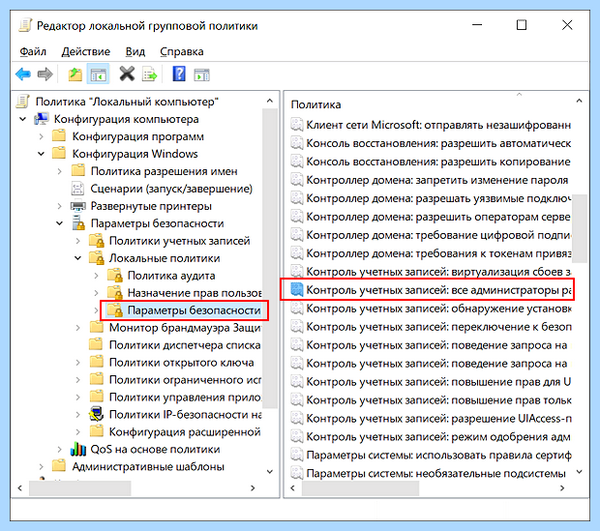Click the Back arrow toolbar icon
This screenshot has width=600, height=531.
tap(23, 74)
